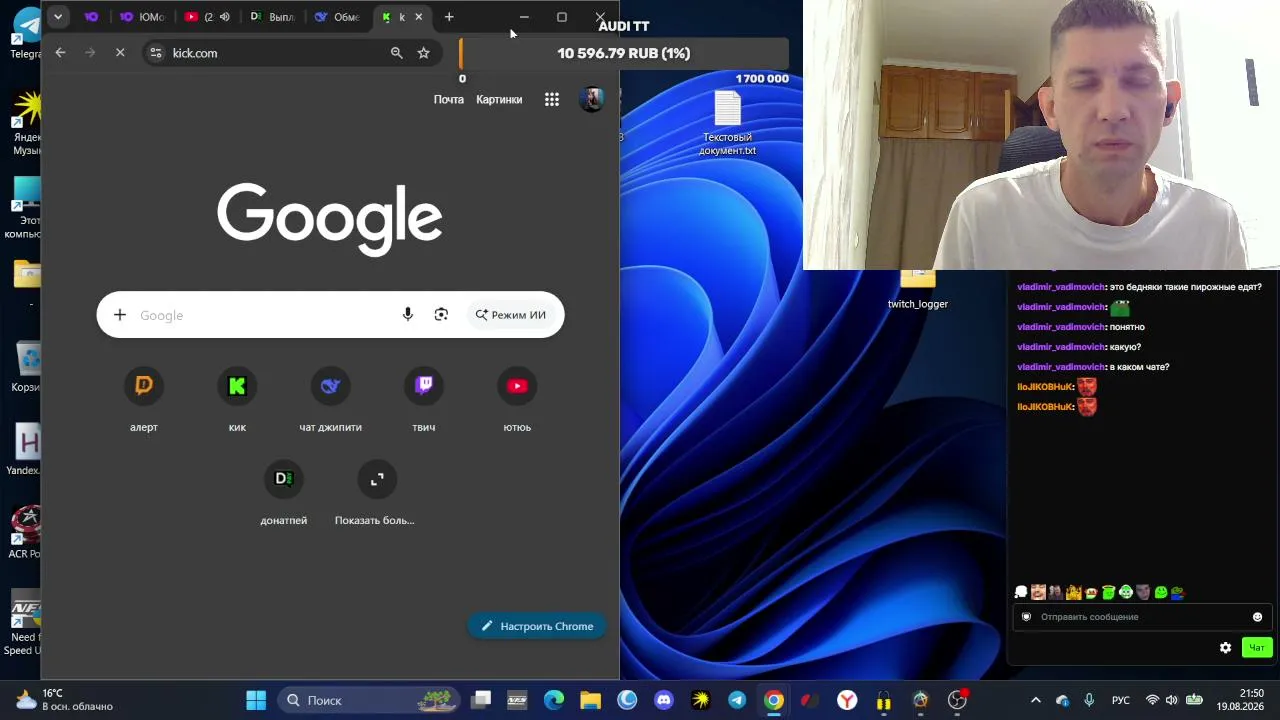Stop loading the page
1280x720 pixels.
tap(120, 53)
